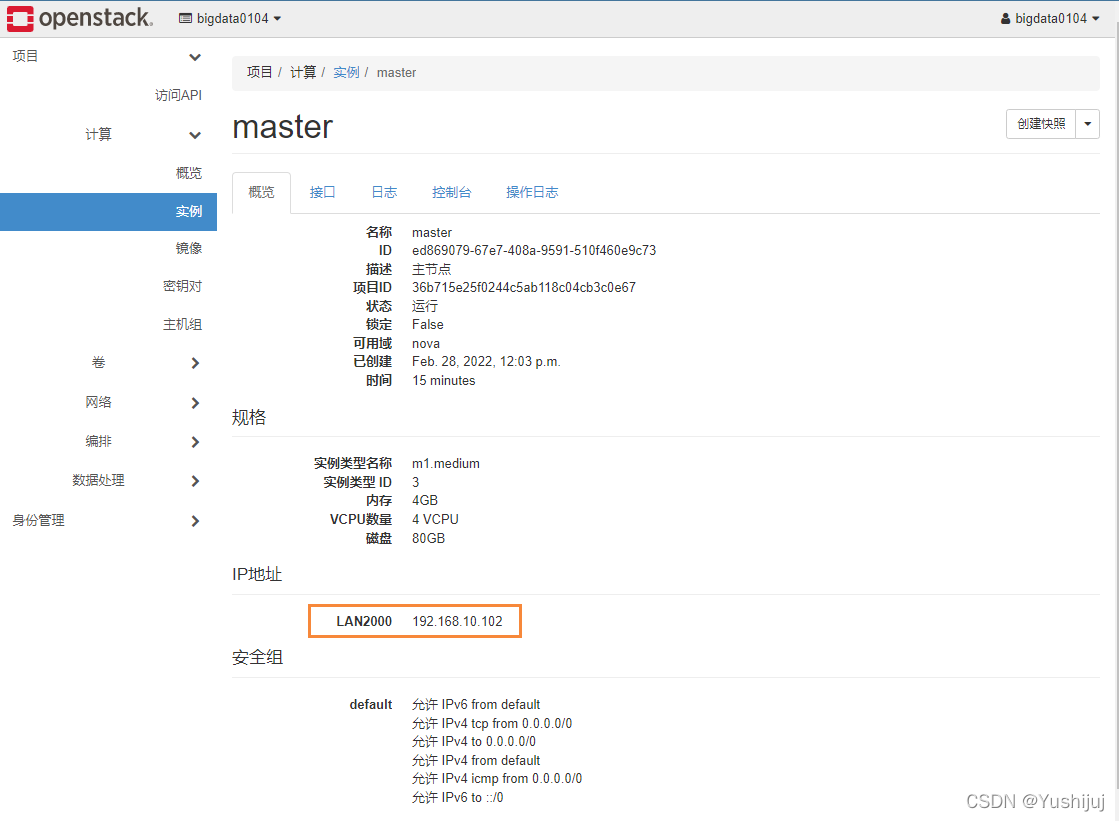Click the nova availability zone value

point(426,343)
